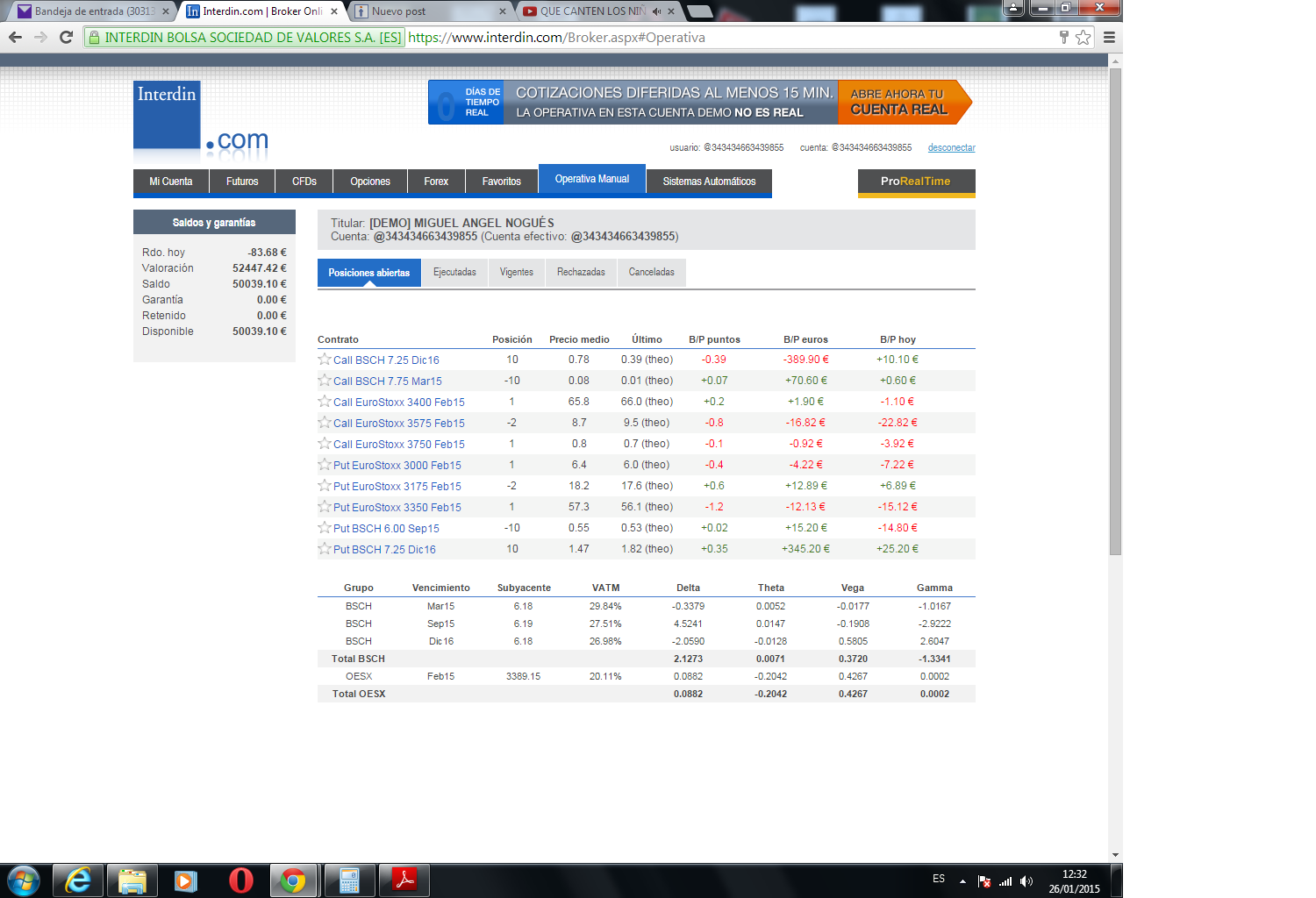Open the Opciones section

tap(370, 182)
